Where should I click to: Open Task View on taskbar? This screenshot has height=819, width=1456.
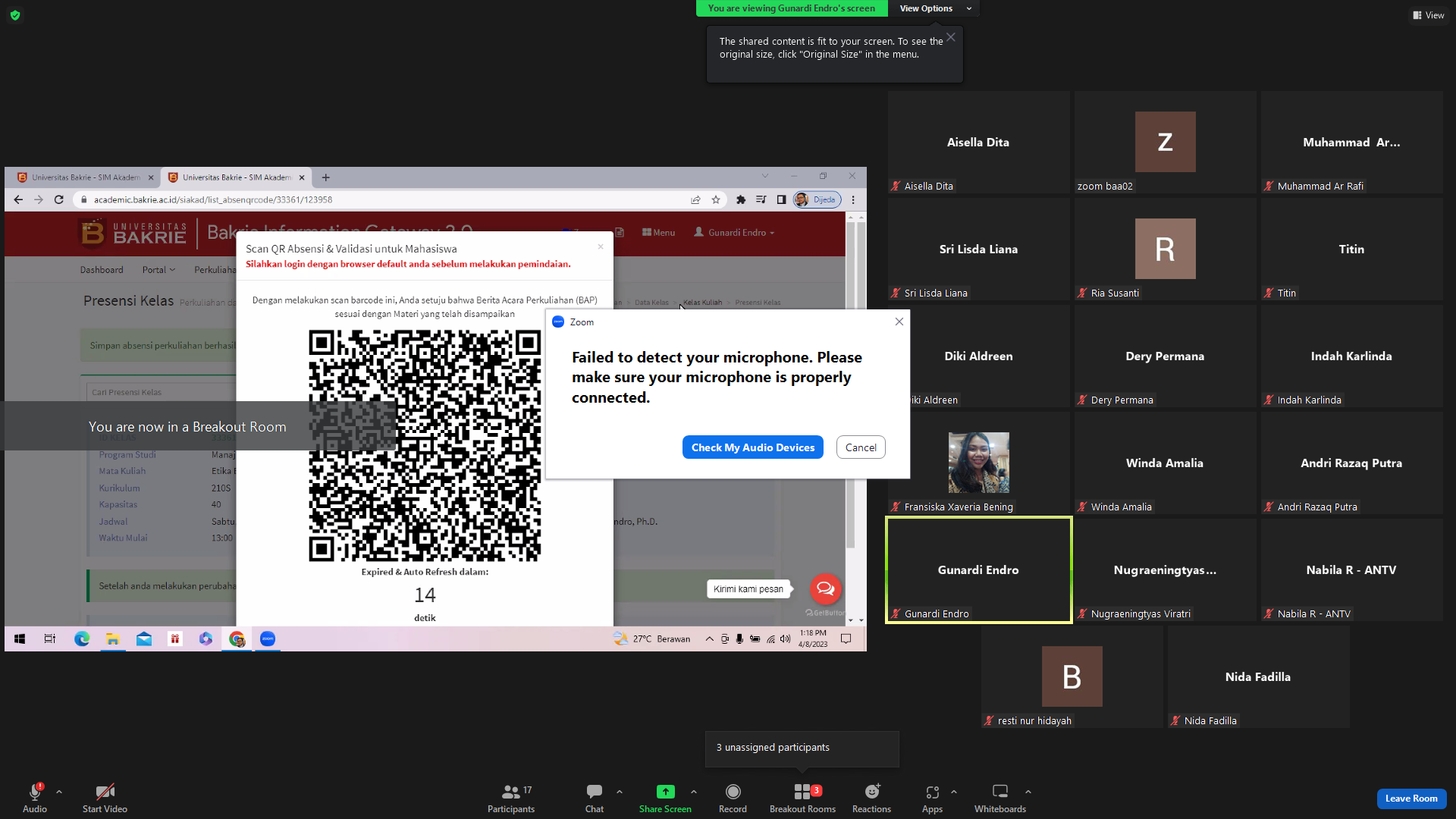[x=50, y=639]
